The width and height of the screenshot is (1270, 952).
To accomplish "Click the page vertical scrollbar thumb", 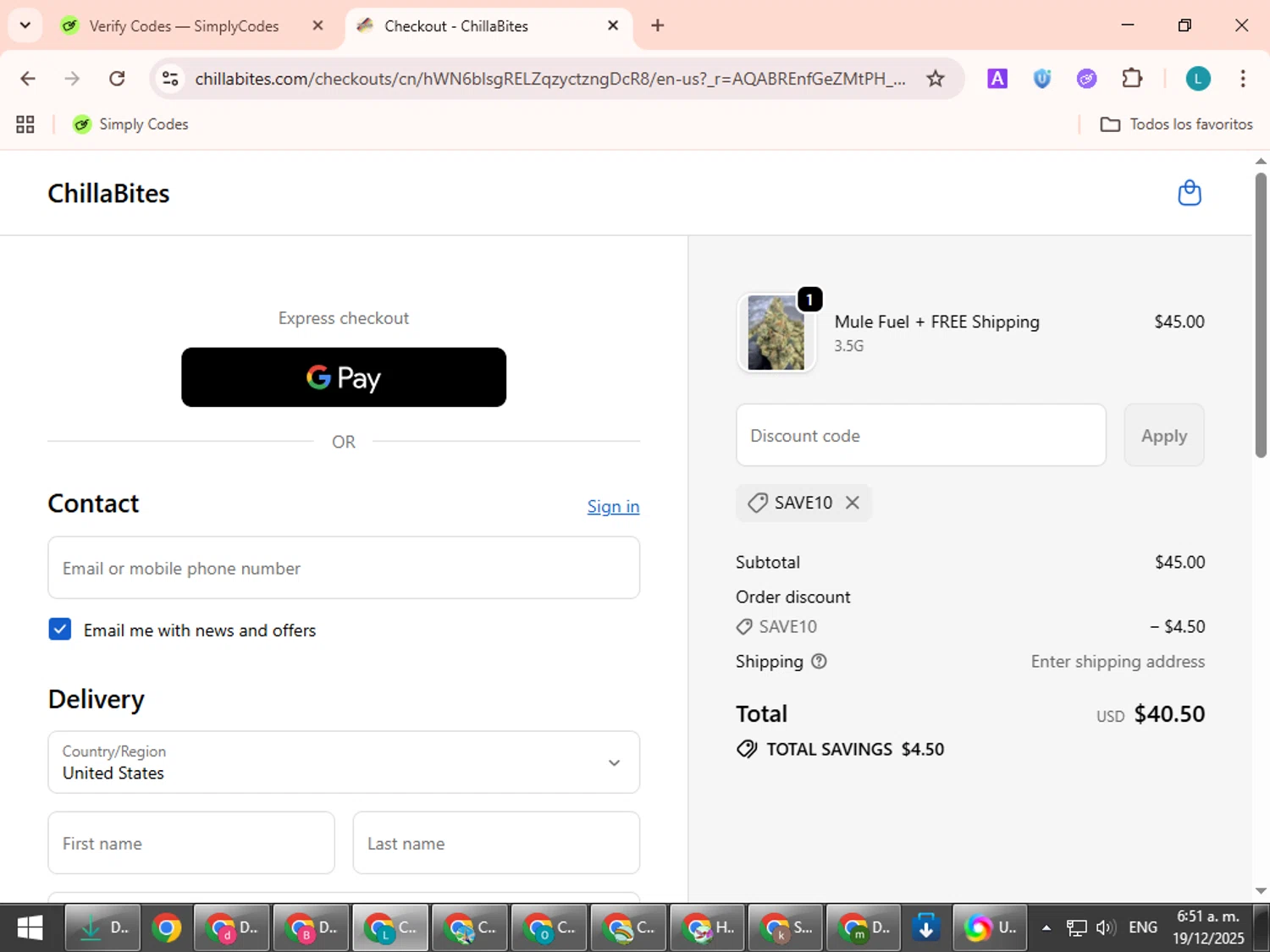I will 1261,315.
